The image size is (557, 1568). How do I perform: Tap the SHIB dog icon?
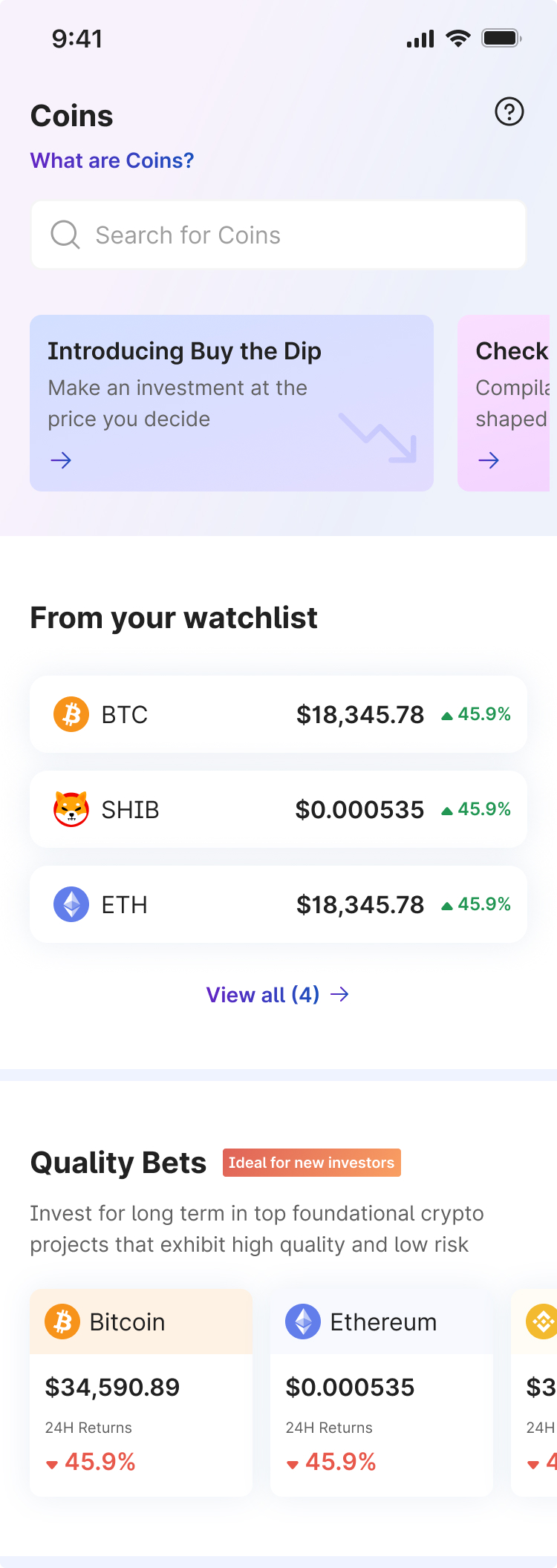pyautogui.click(x=71, y=809)
